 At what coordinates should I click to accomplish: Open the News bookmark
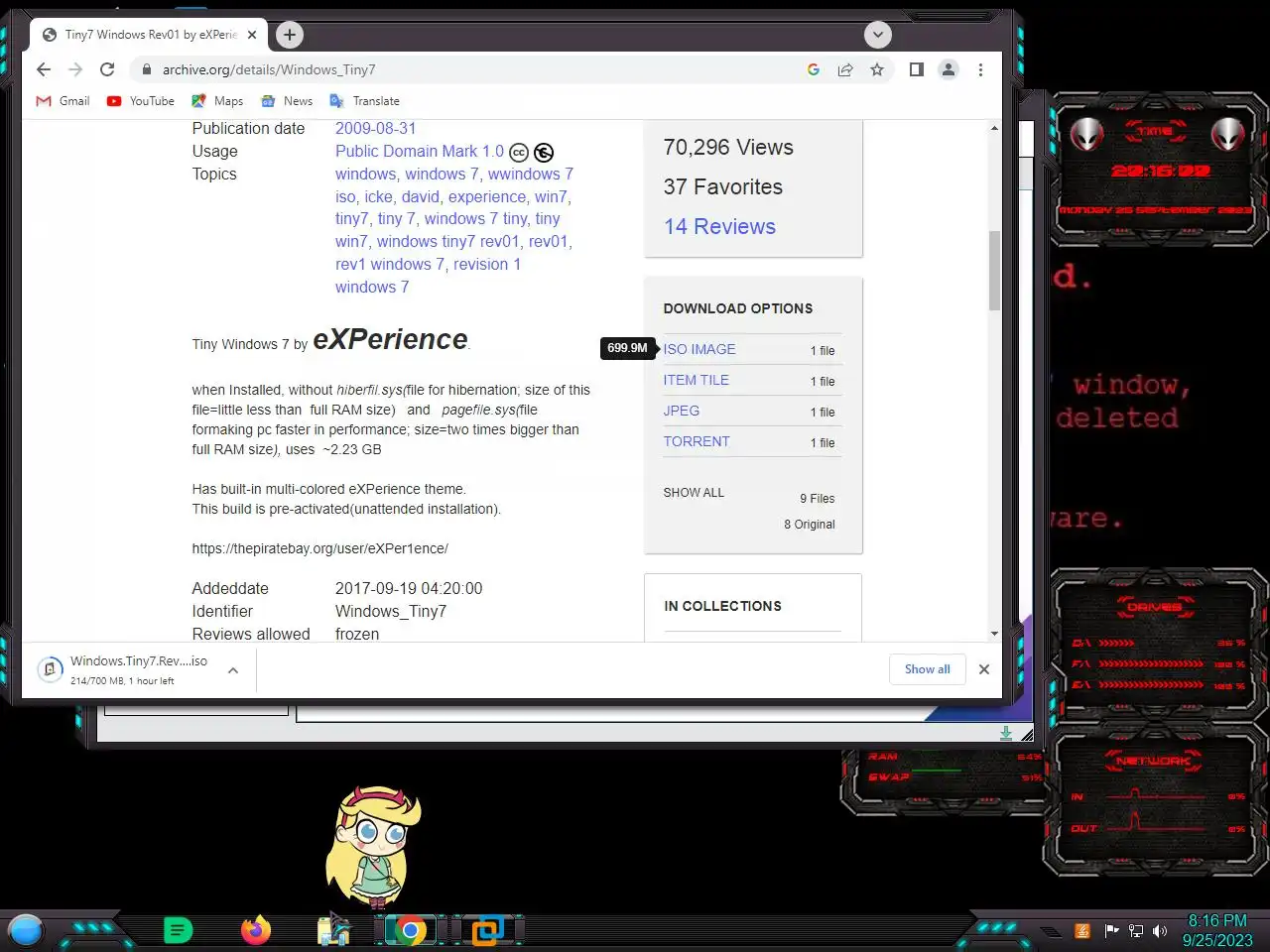(x=287, y=101)
